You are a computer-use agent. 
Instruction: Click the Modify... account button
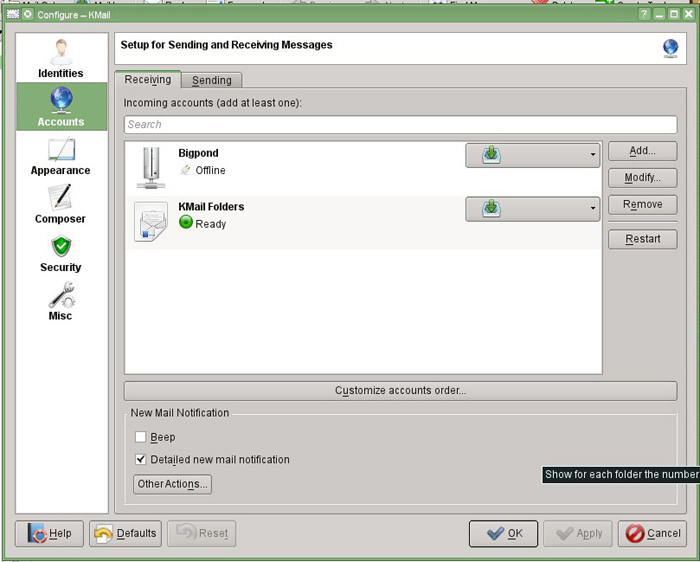click(642, 178)
